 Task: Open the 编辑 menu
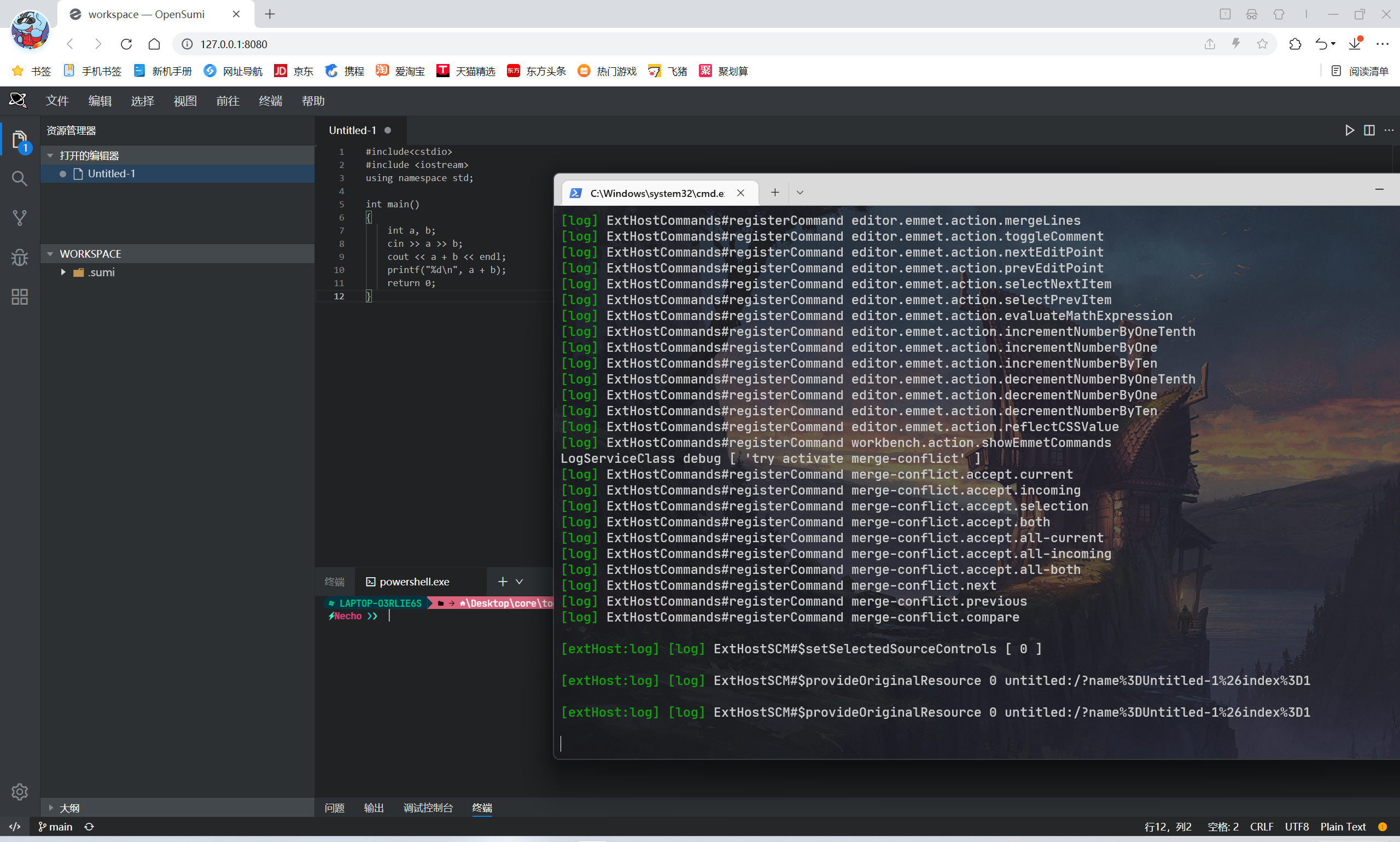pos(100,101)
